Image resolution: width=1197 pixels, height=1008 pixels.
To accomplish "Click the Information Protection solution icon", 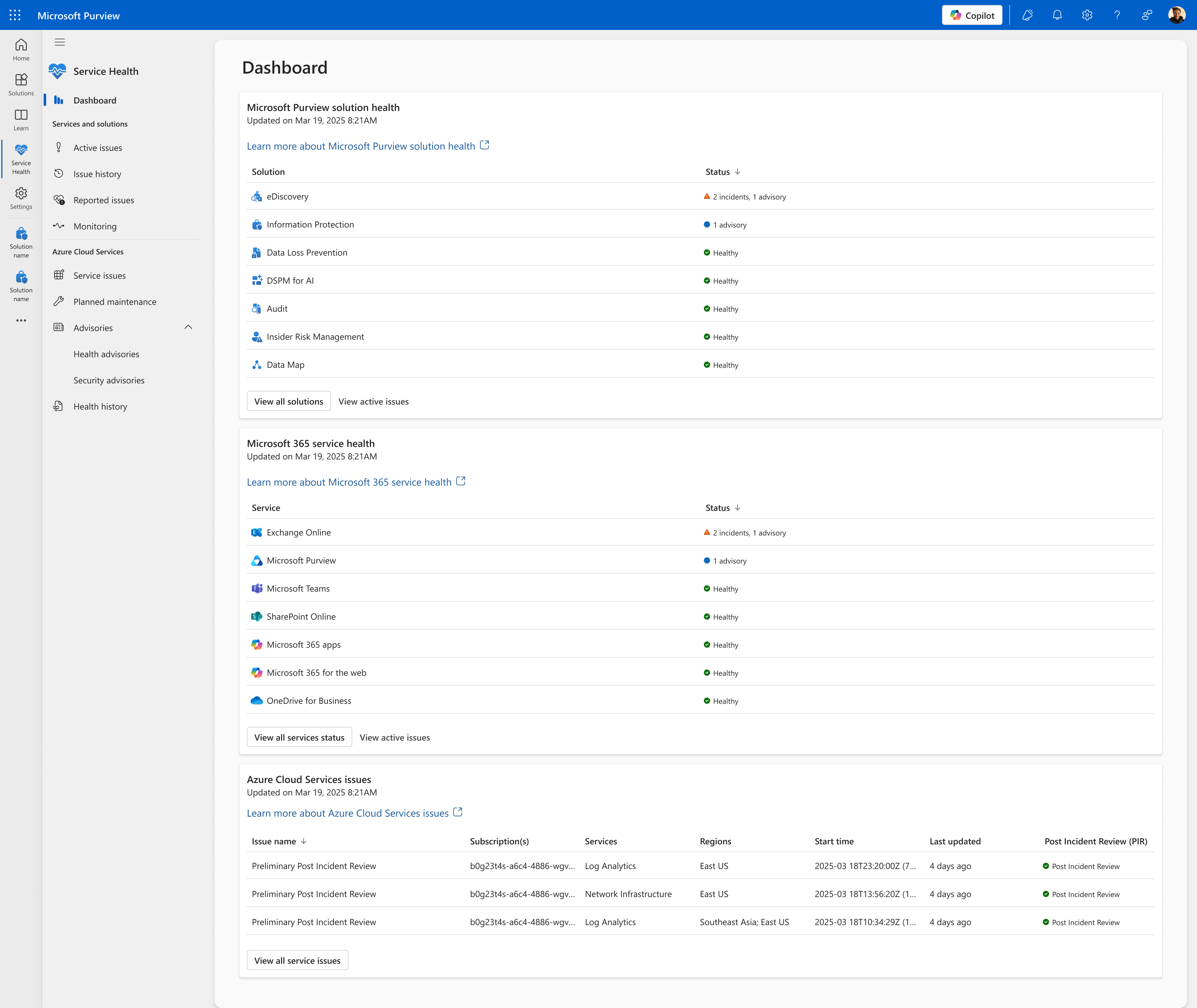I will [257, 224].
